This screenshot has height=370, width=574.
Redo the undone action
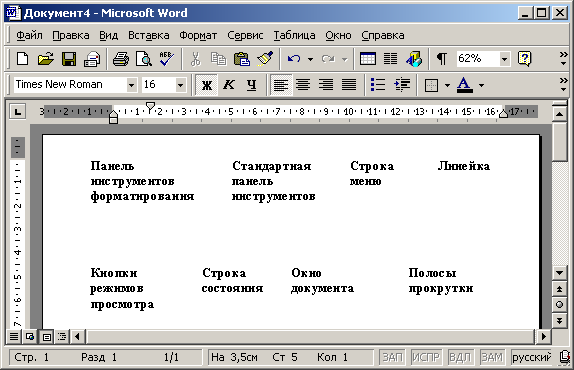328,59
